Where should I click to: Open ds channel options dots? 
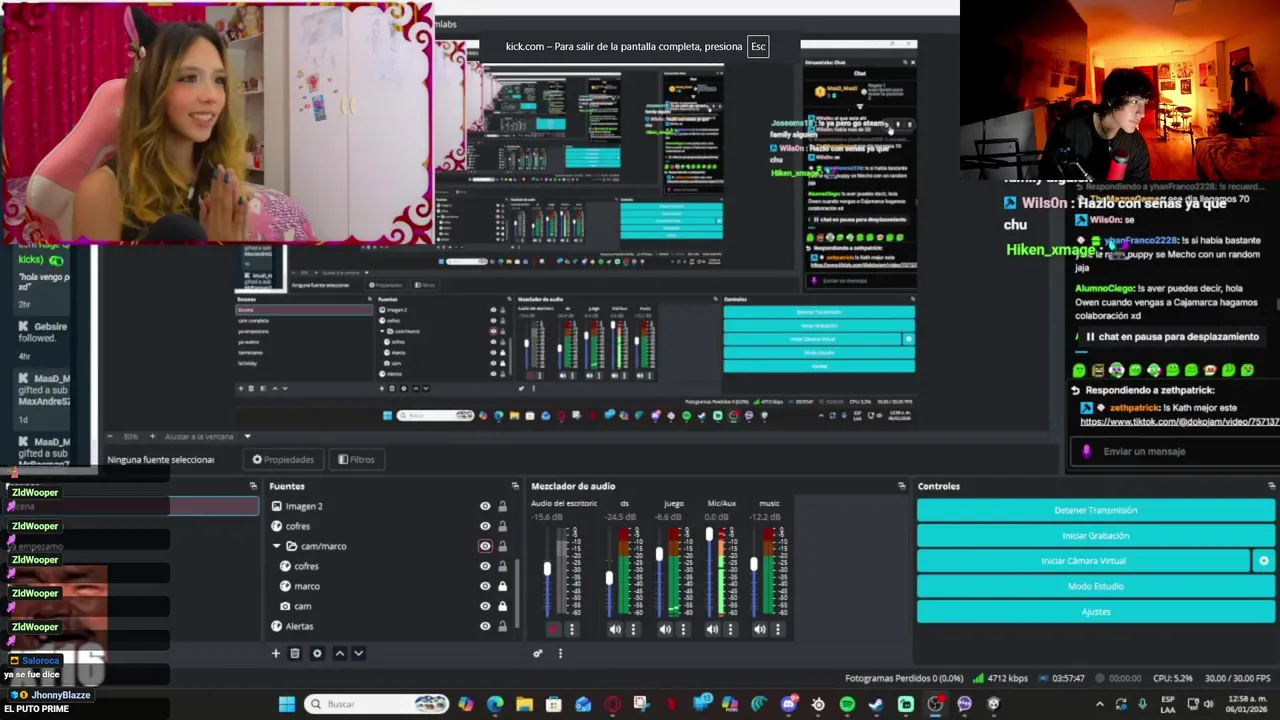click(x=633, y=629)
